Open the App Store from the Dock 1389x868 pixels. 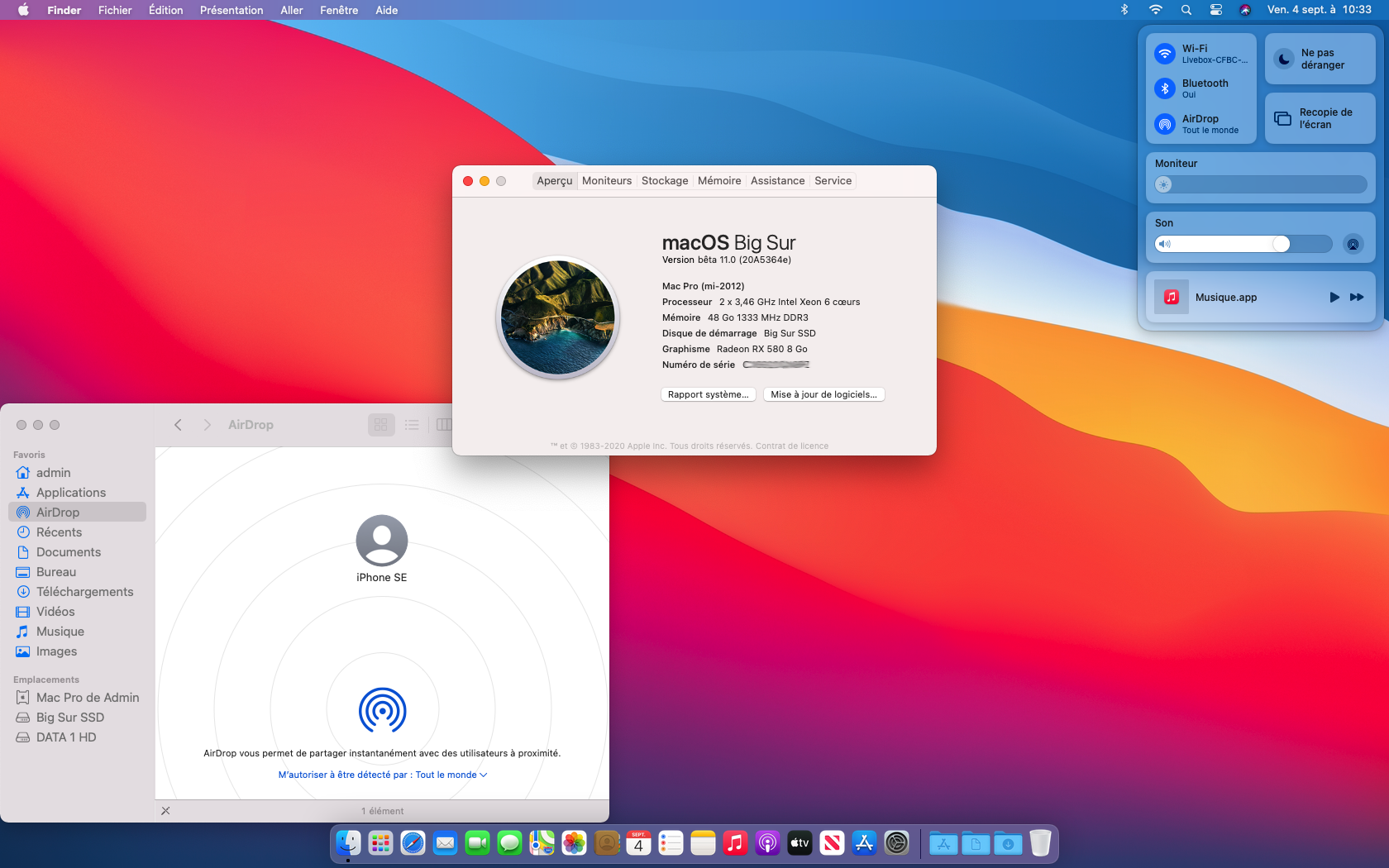(864, 843)
